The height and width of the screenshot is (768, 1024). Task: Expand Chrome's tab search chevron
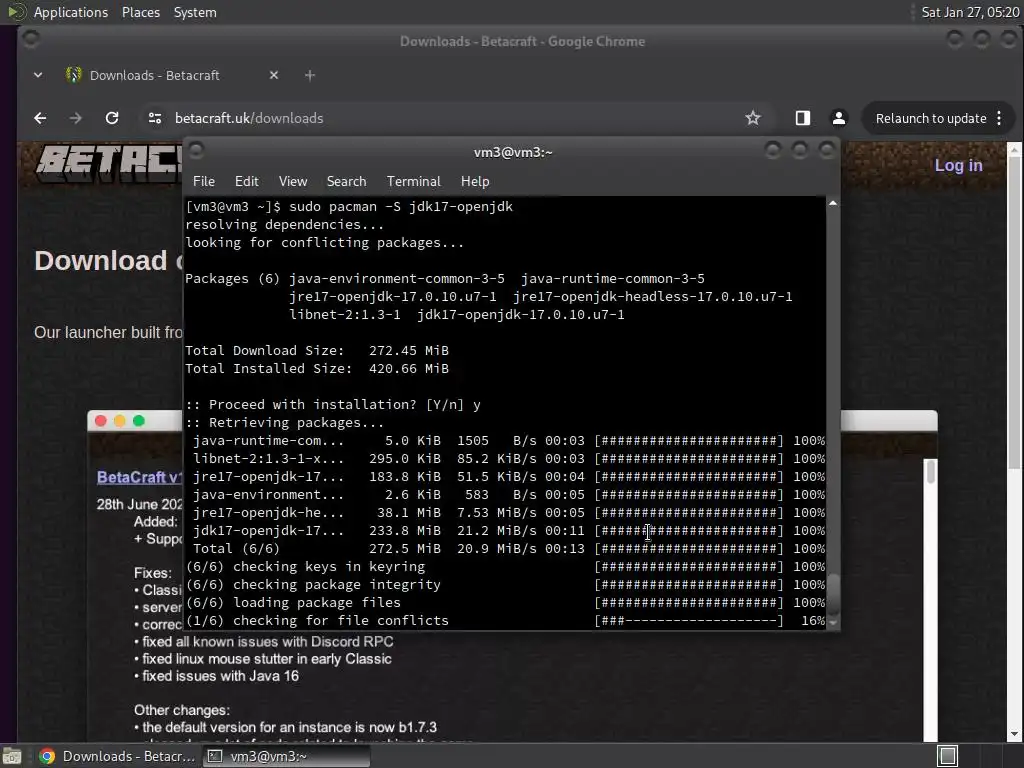point(38,75)
